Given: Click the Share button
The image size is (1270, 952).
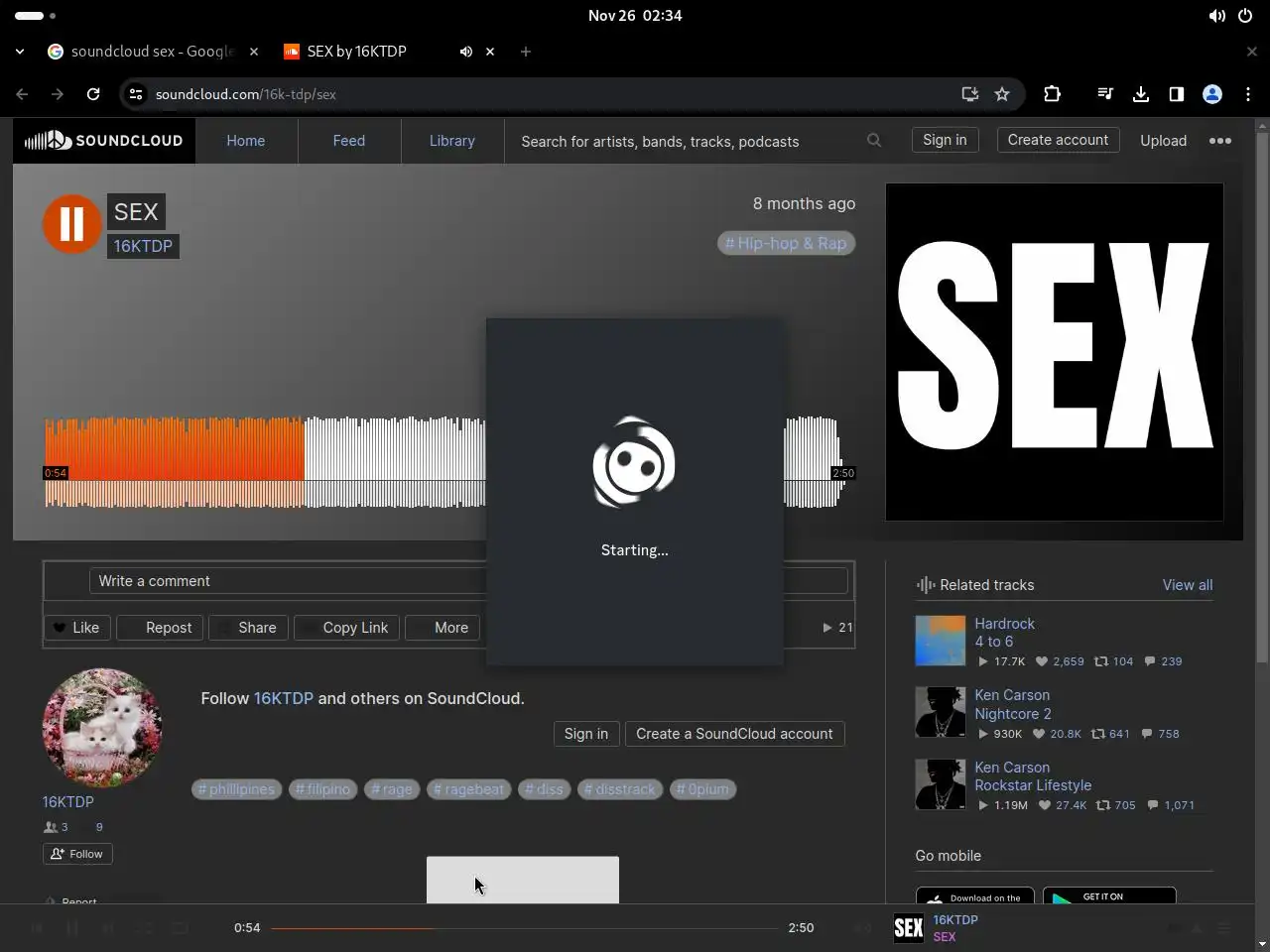Looking at the screenshot, I should point(249,628).
